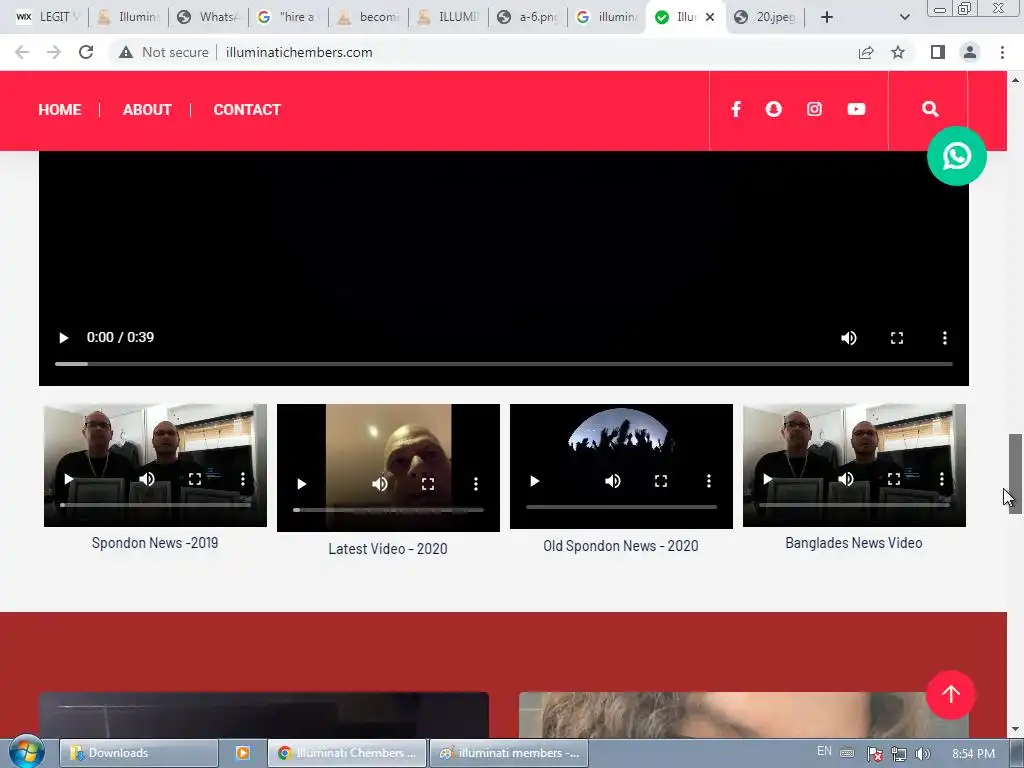Mute the Spondon News -2019 video
Image resolution: width=1024 pixels, height=768 pixels.
pyautogui.click(x=147, y=479)
